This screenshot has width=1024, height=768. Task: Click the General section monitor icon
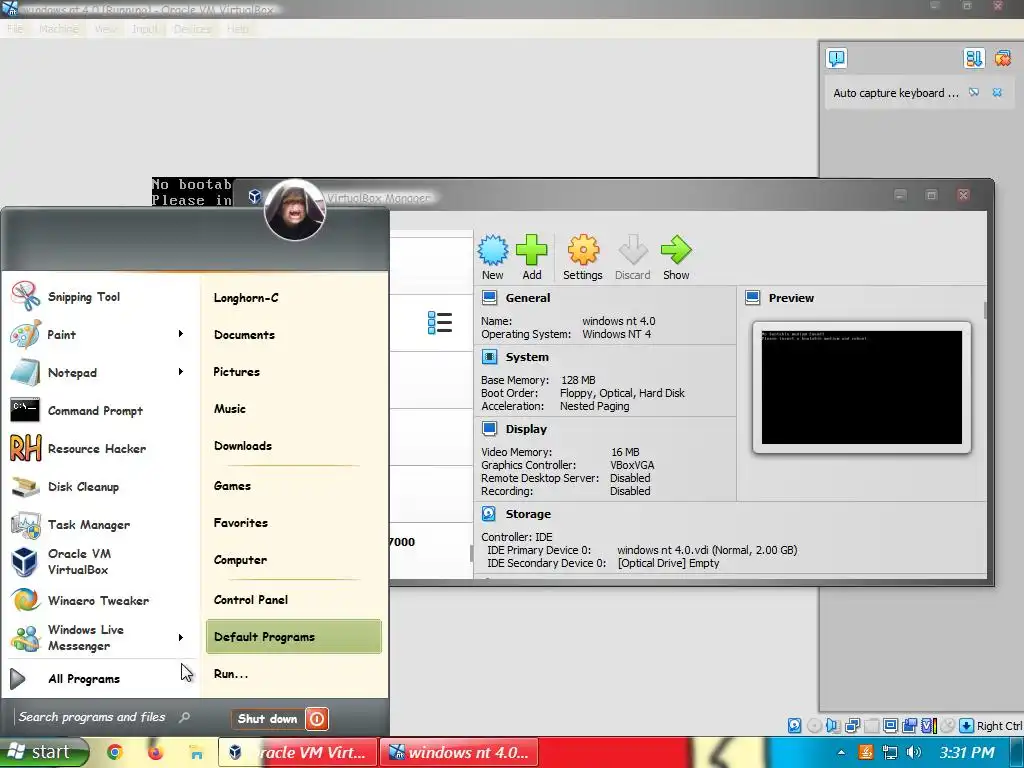[489, 298]
